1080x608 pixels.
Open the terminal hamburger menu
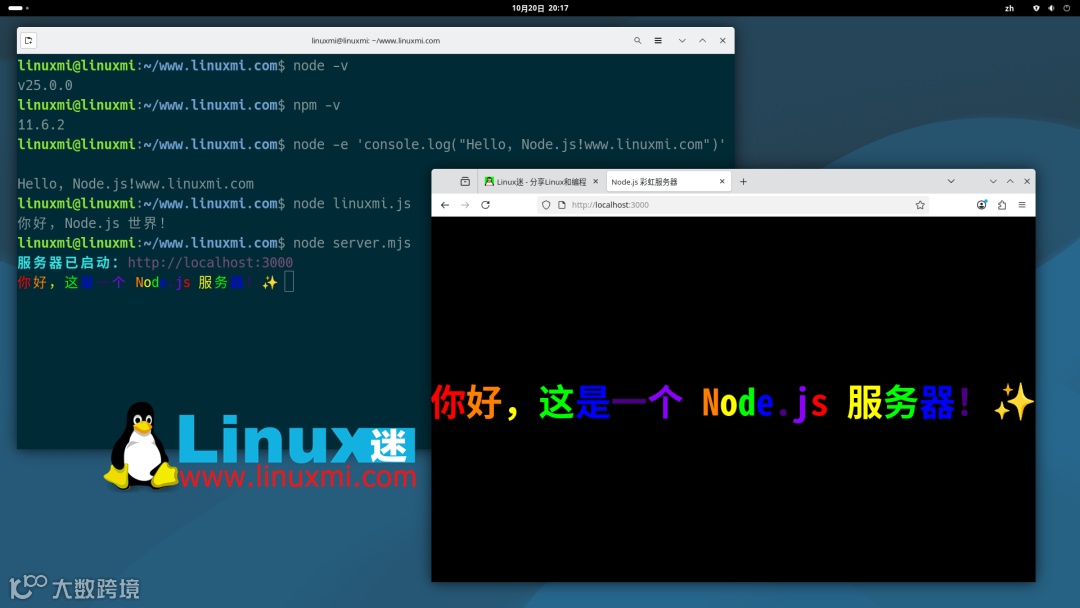658,41
